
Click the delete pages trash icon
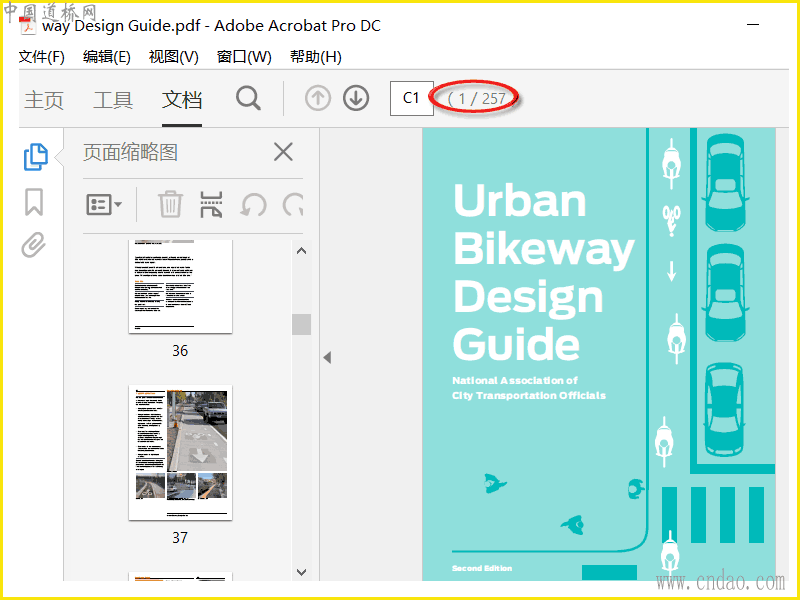coord(170,204)
